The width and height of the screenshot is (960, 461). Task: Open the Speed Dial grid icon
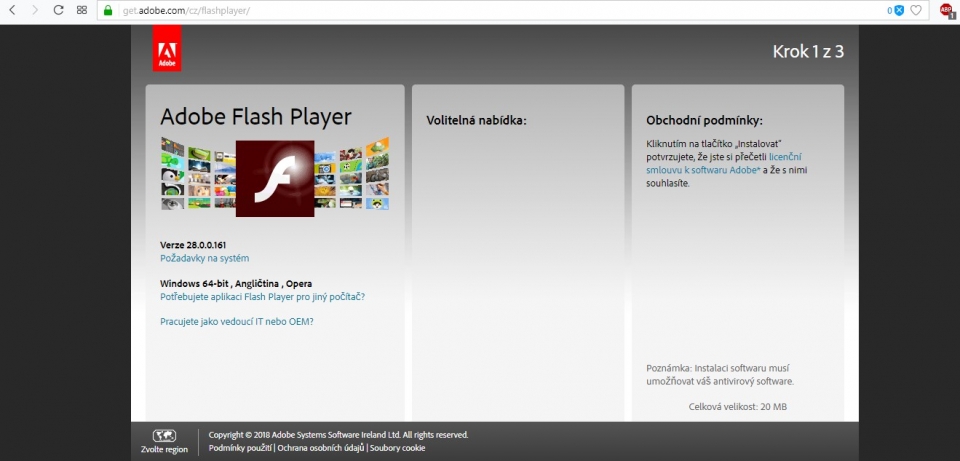coord(81,10)
